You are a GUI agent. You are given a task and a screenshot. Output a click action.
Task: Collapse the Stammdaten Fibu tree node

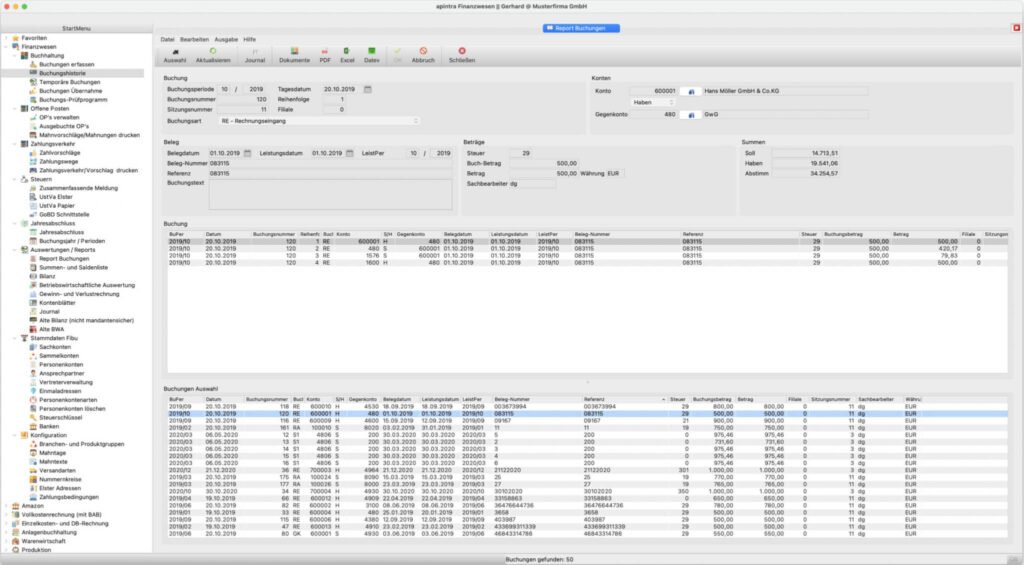click(x=15, y=338)
